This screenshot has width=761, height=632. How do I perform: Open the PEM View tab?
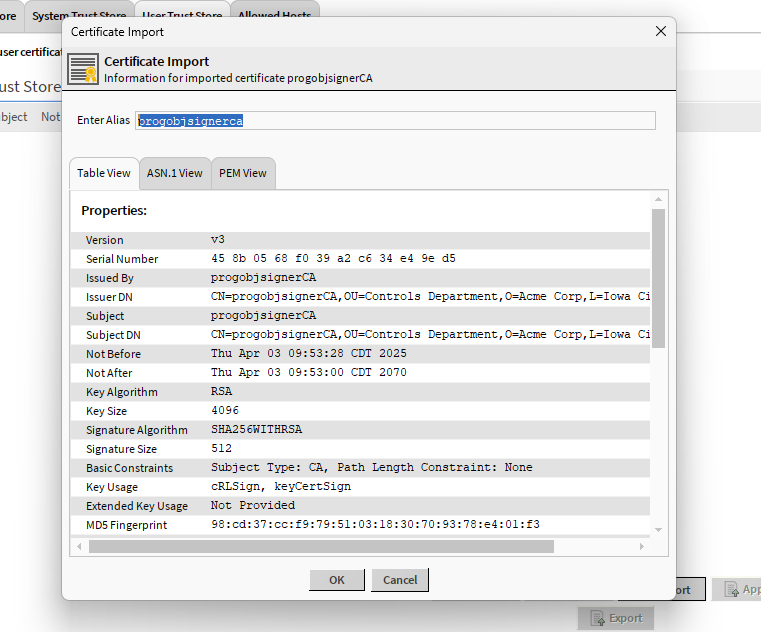[x=243, y=173]
